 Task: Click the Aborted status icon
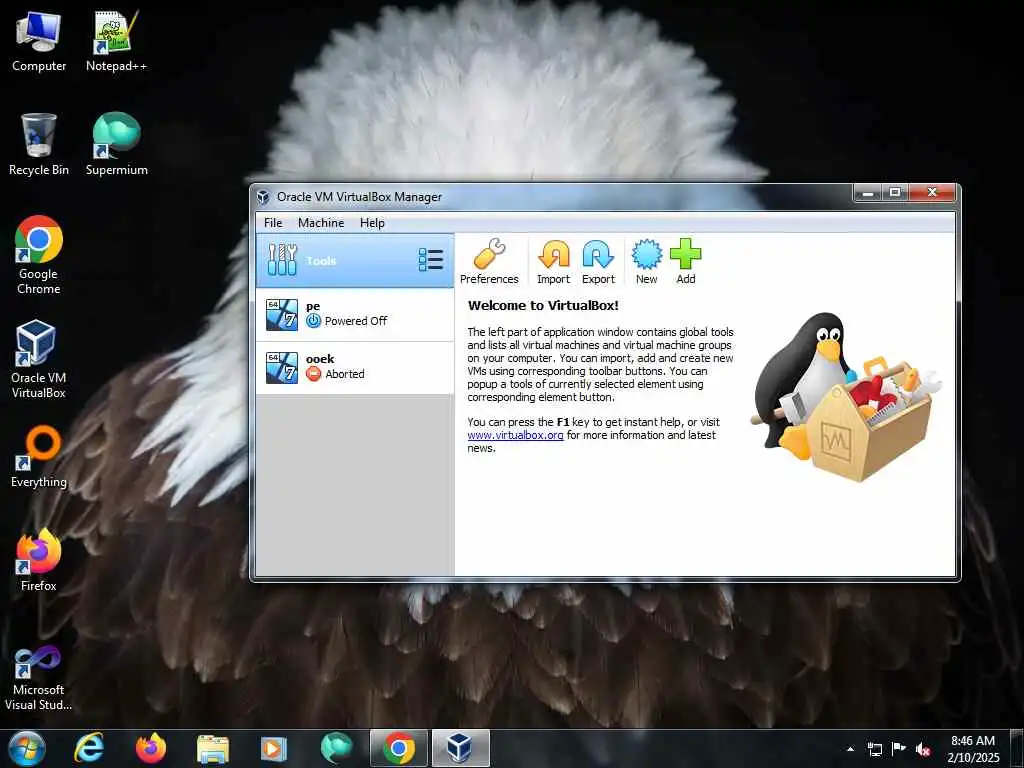[x=313, y=374]
